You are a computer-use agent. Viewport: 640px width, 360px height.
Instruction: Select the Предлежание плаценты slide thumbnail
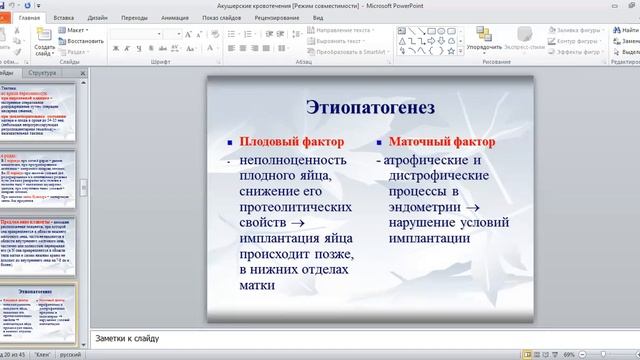37,246
